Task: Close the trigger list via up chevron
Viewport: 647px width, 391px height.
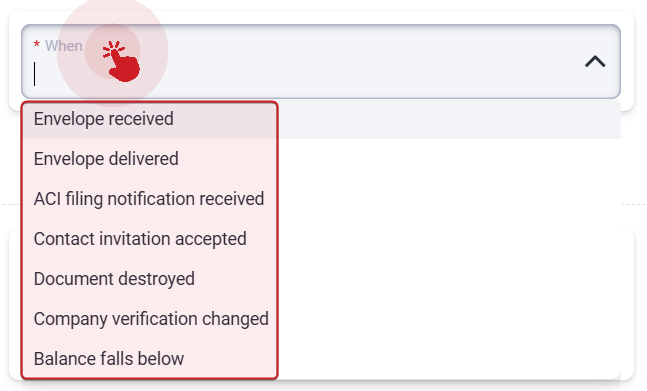Action: [x=595, y=61]
